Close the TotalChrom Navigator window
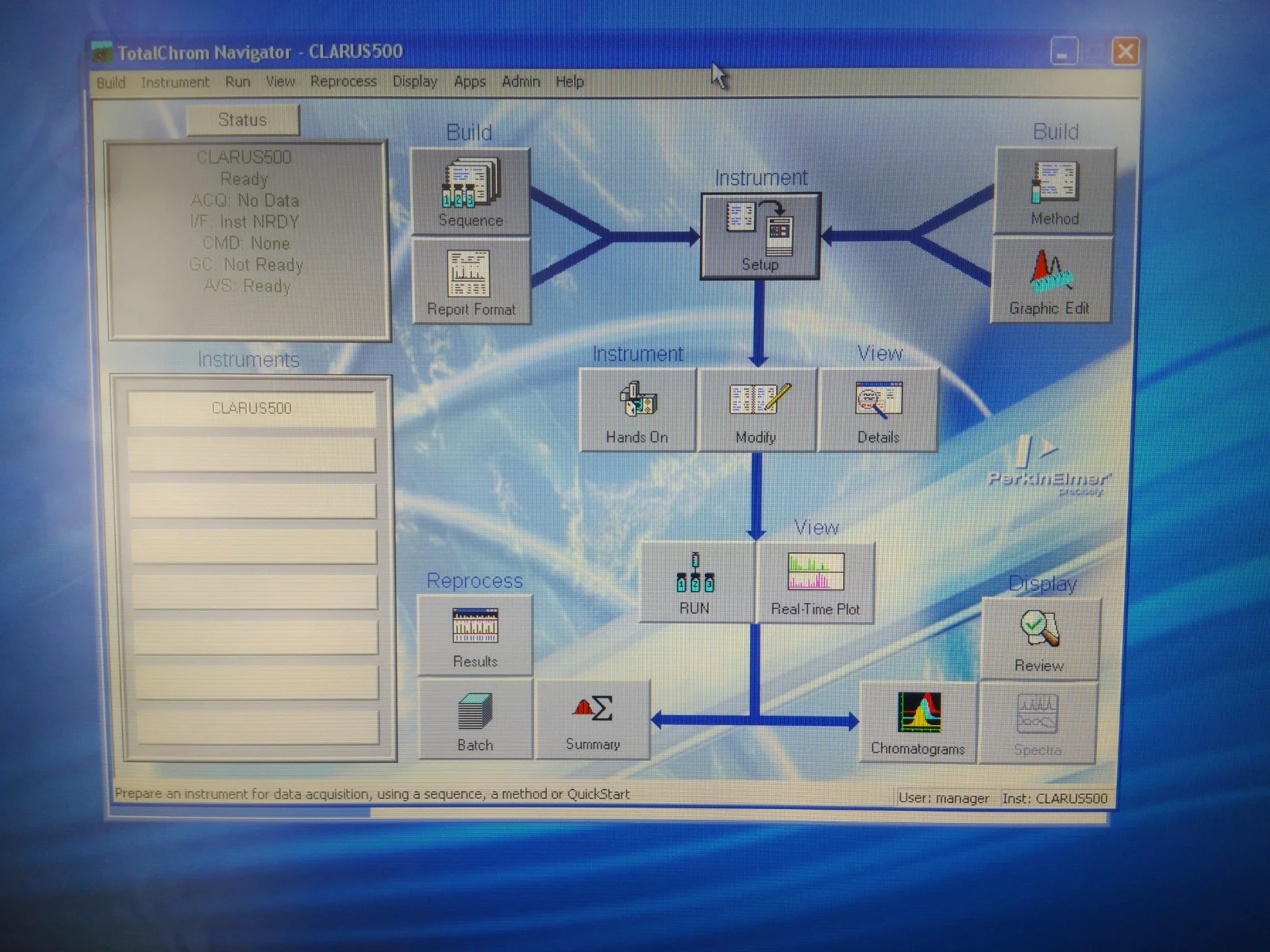 1126,52
